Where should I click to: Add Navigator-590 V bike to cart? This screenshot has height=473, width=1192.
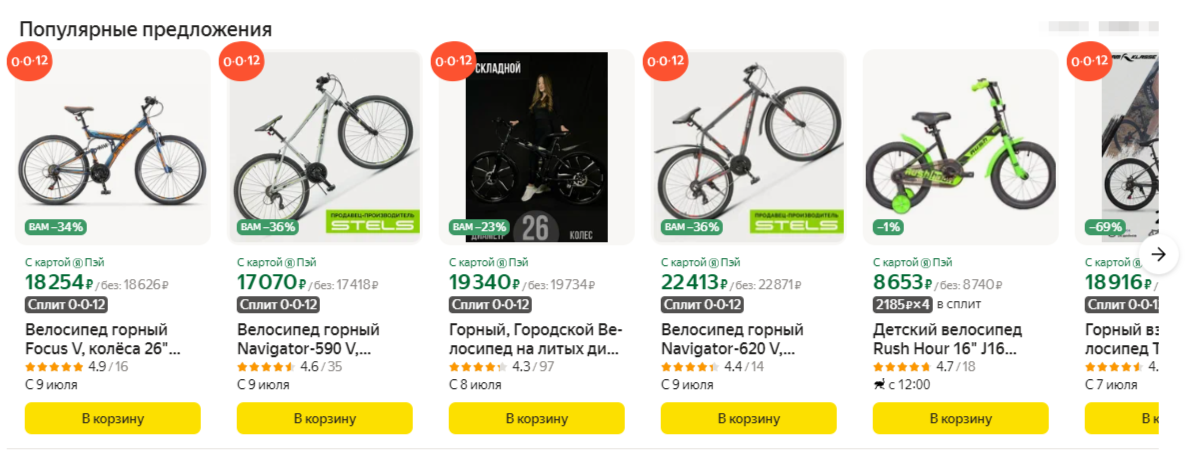(x=325, y=418)
